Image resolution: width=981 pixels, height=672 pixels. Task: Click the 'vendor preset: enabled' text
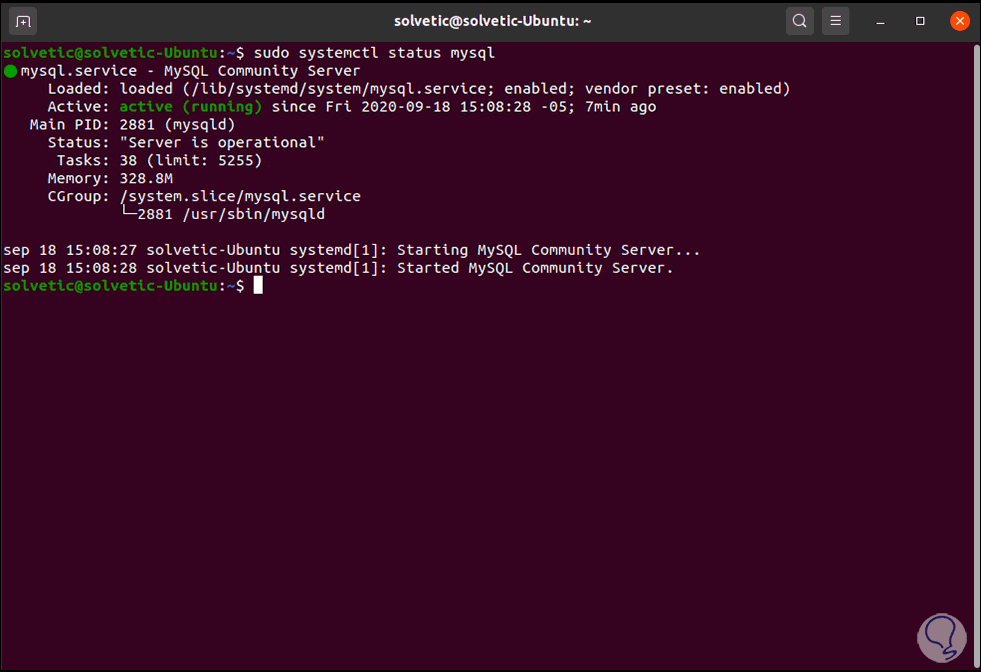click(683, 89)
